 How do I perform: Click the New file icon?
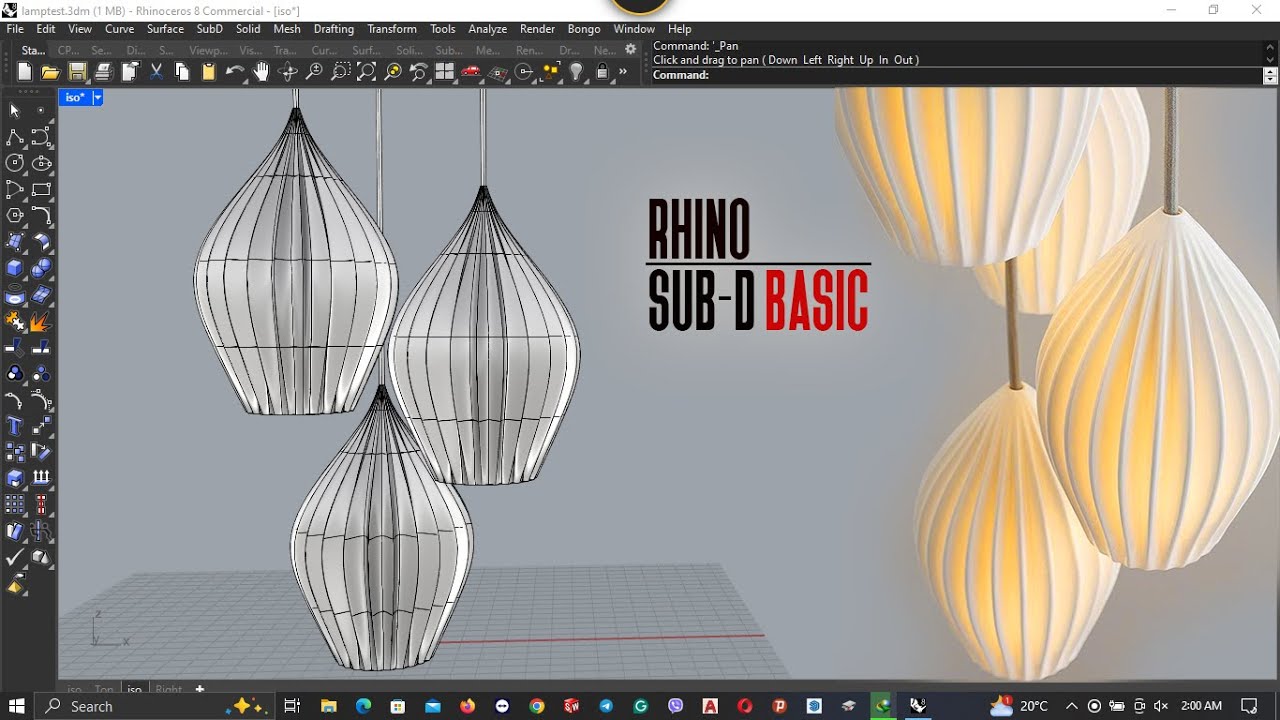point(25,72)
